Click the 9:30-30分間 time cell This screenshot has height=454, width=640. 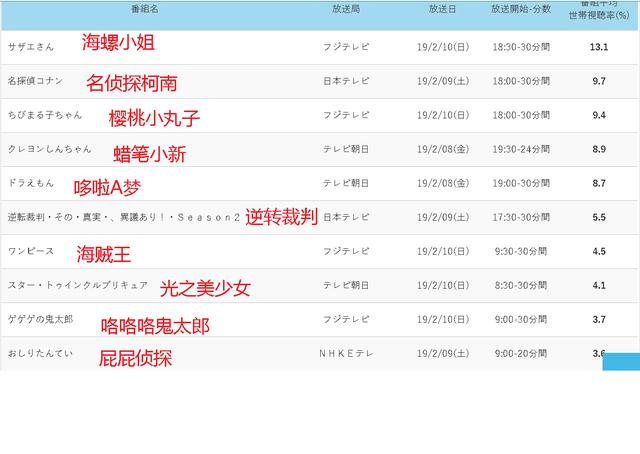[x=521, y=251]
